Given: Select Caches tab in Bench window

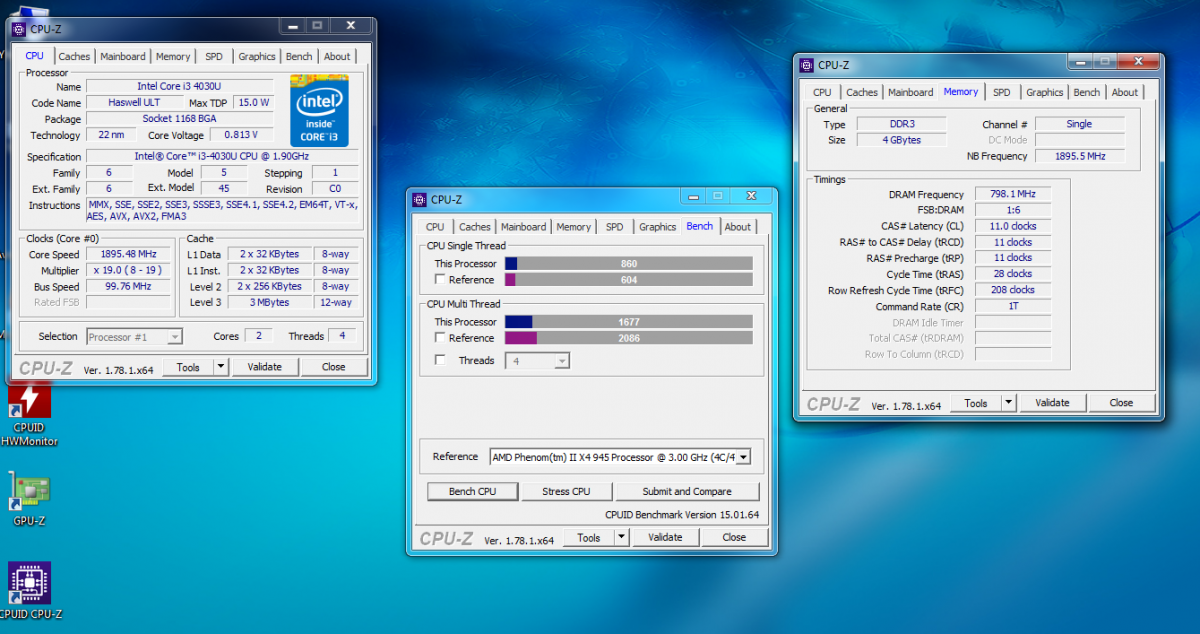Looking at the screenshot, I should (x=474, y=227).
